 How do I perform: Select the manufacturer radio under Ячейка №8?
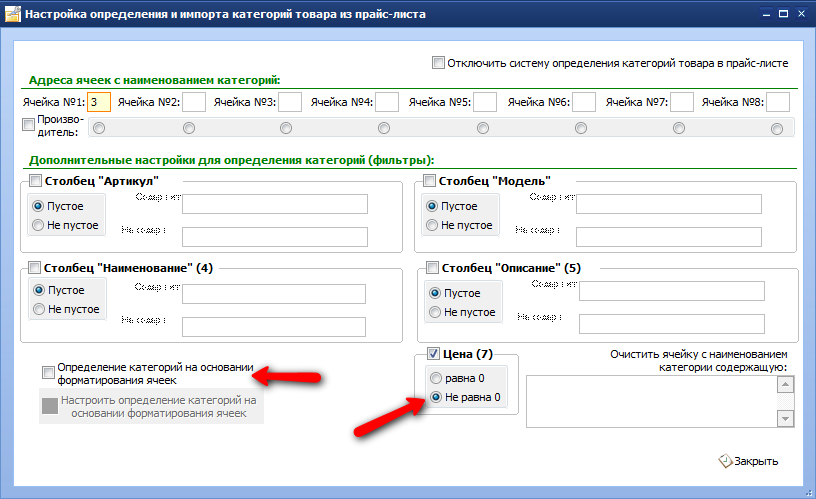pyautogui.click(x=777, y=129)
